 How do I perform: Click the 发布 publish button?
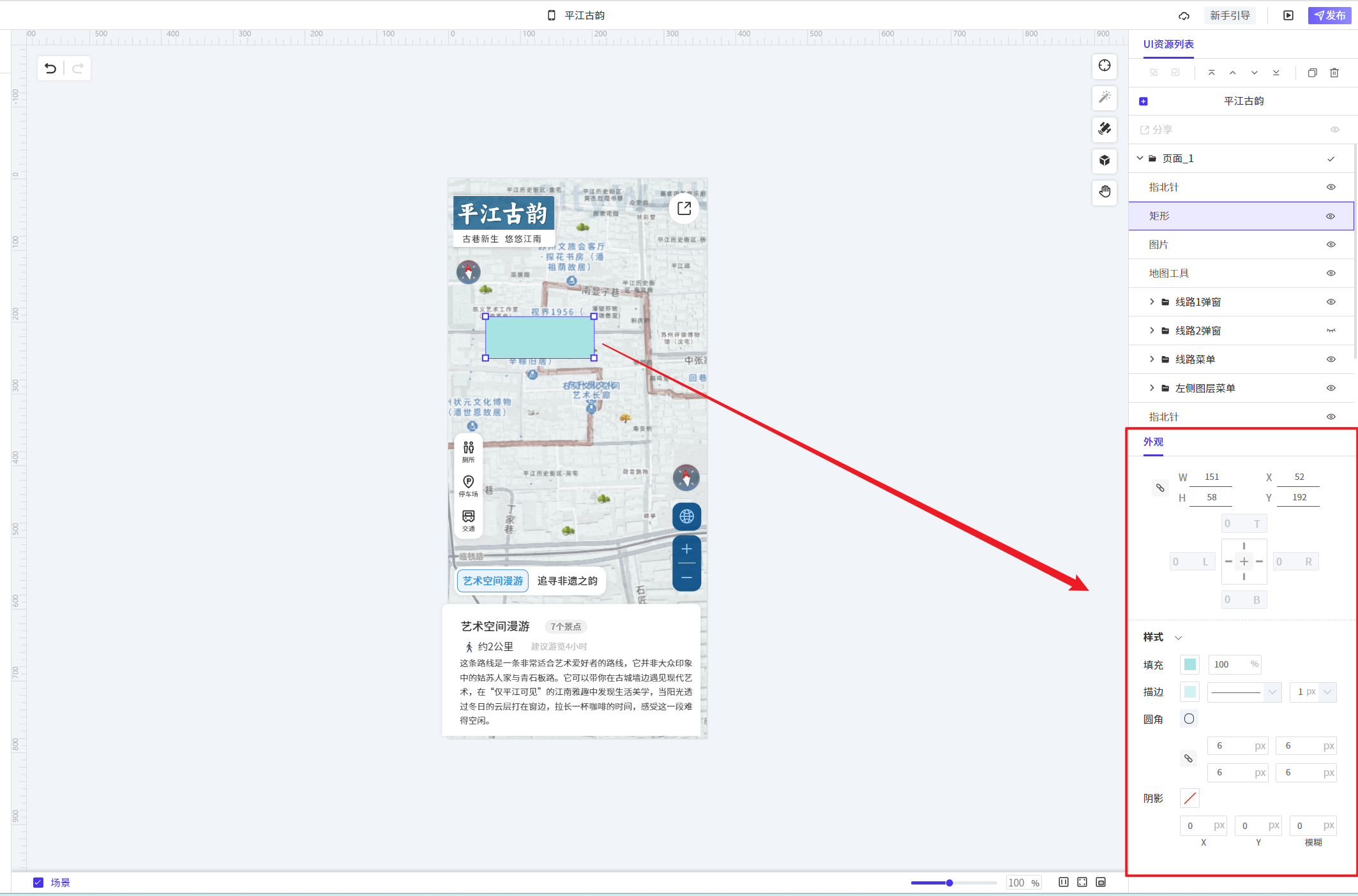(x=1330, y=15)
